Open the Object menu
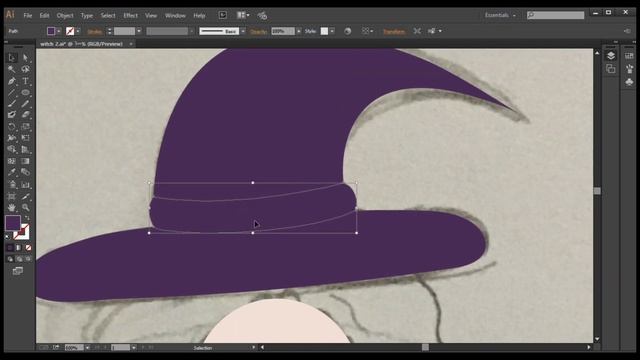640x360 pixels. (x=65, y=16)
